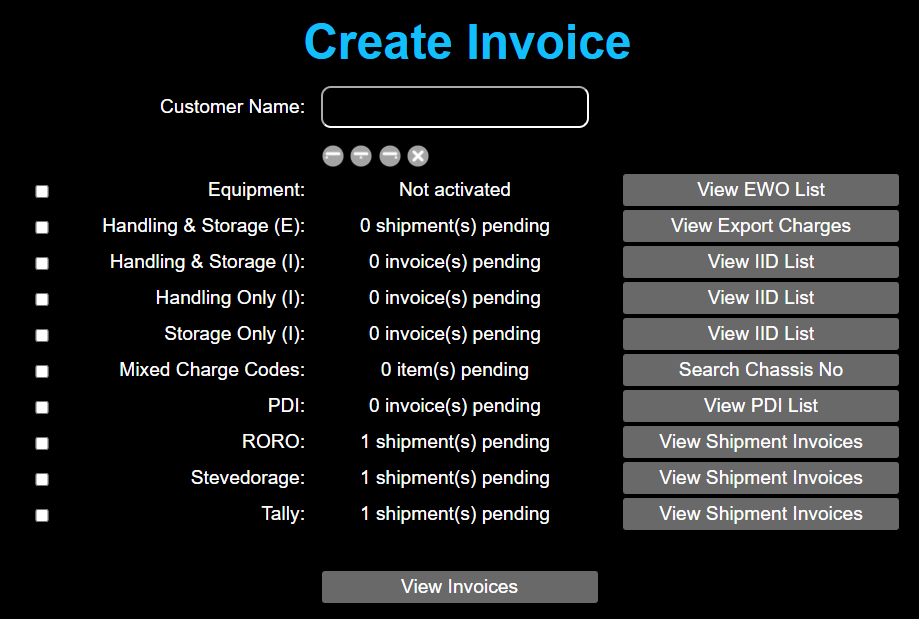Screen dimensions: 919x619
Task: Click the round icon with left-dotted bar
Action: pyautogui.click(x=333, y=156)
